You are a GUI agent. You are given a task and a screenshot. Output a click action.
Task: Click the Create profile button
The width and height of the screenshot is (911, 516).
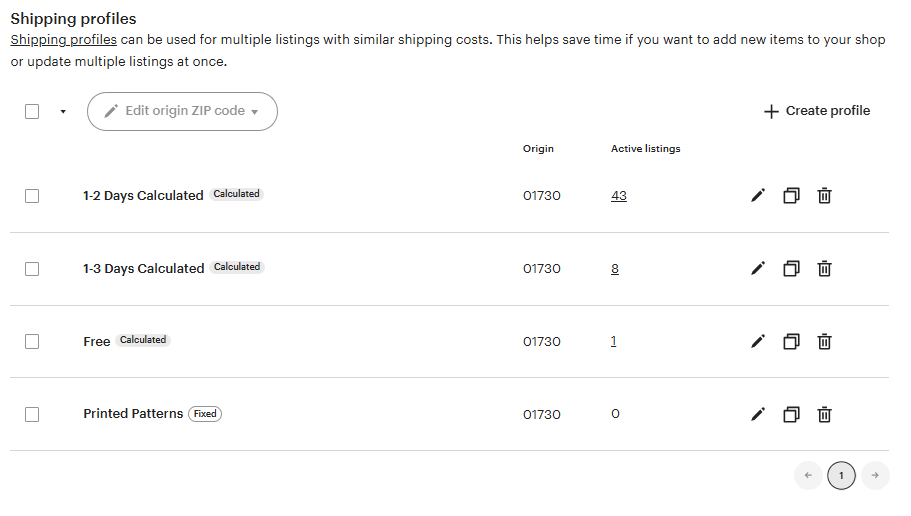coord(817,111)
